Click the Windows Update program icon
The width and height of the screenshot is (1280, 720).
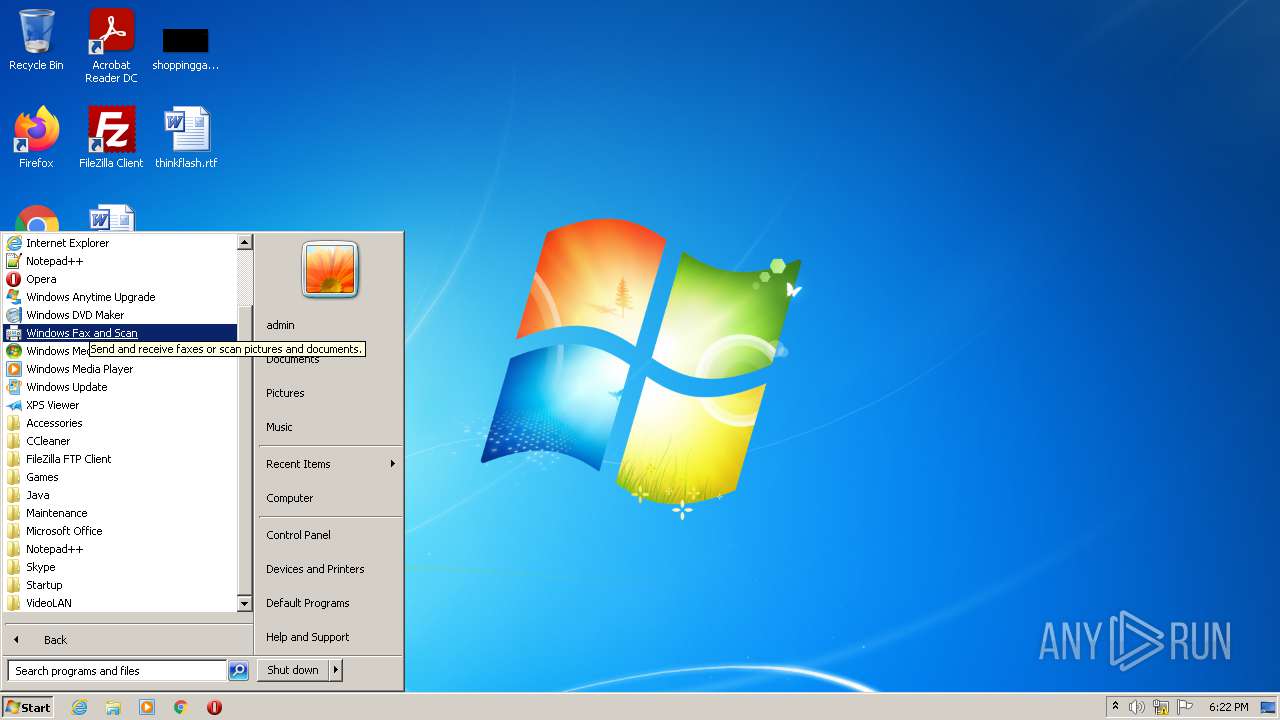pyautogui.click(x=14, y=387)
